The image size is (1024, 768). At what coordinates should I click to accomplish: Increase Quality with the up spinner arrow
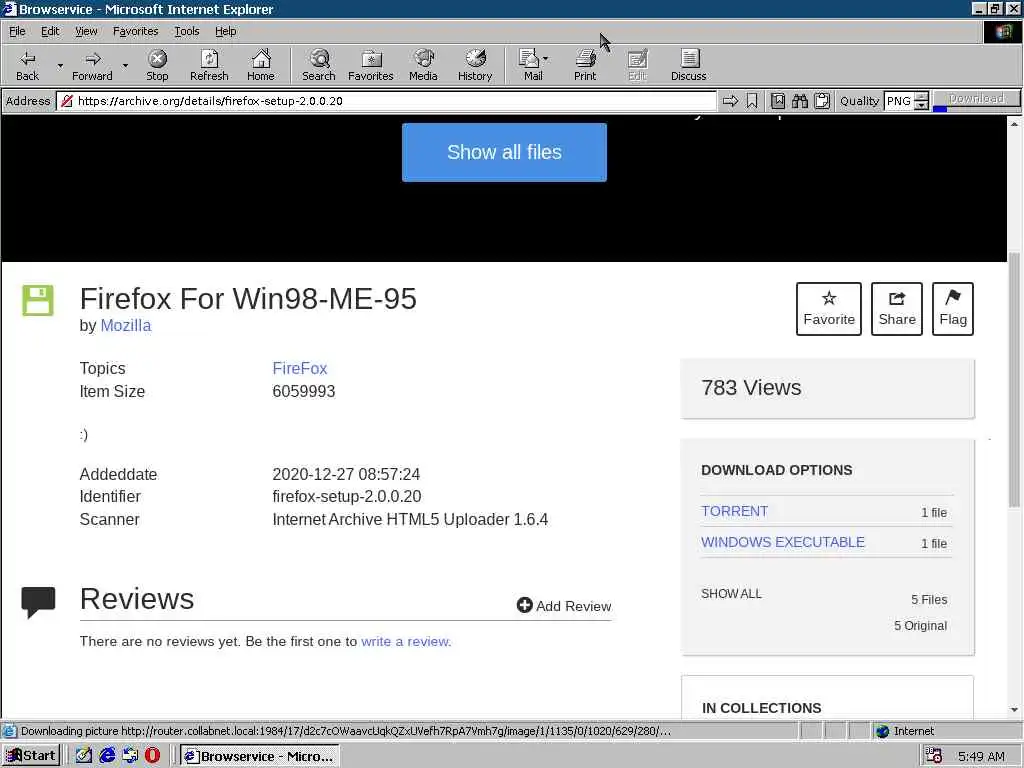click(x=921, y=97)
